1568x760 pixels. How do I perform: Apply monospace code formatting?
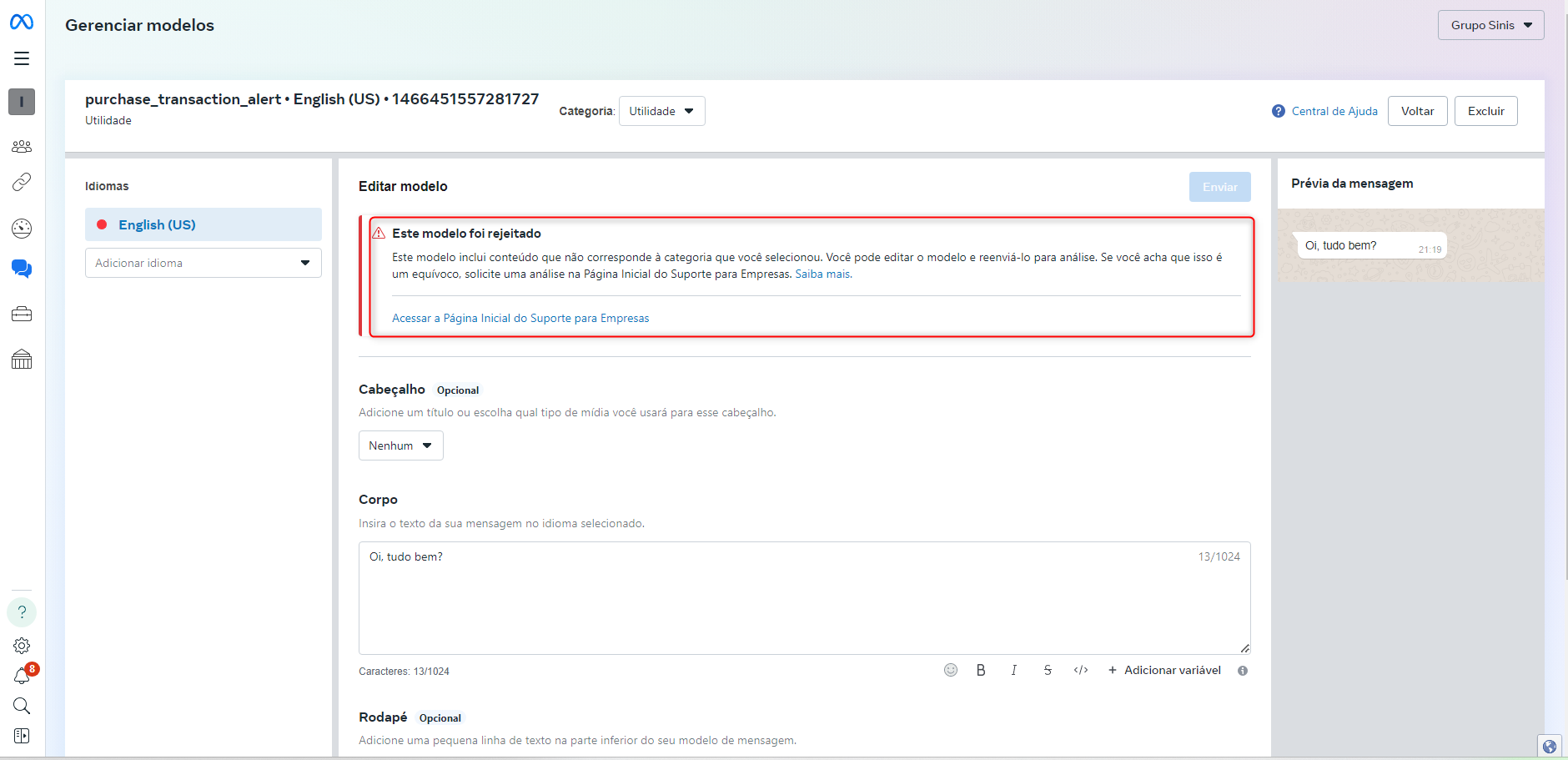tap(1081, 670)
